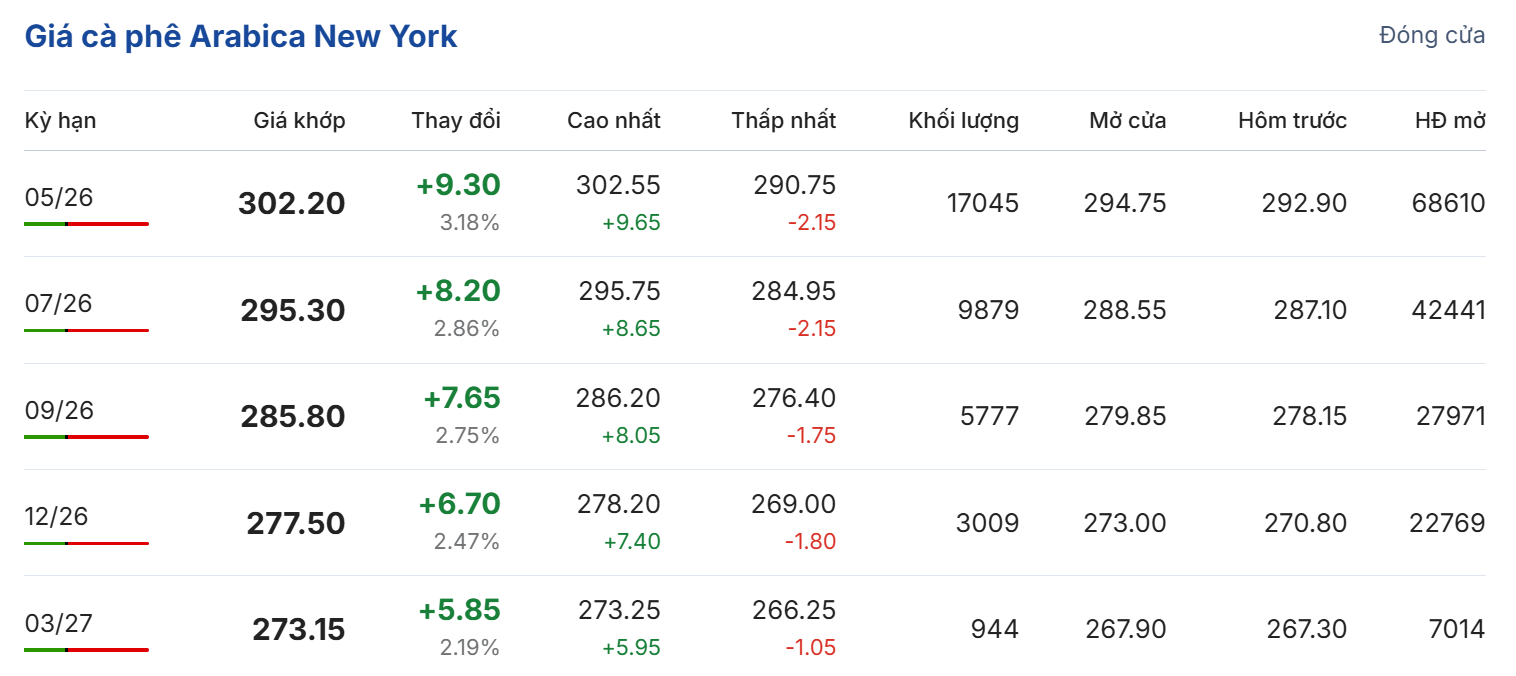Click the 68610 open interest value
The width and height of the screenshot is (1516, 676).
(x=1449, y=204)
